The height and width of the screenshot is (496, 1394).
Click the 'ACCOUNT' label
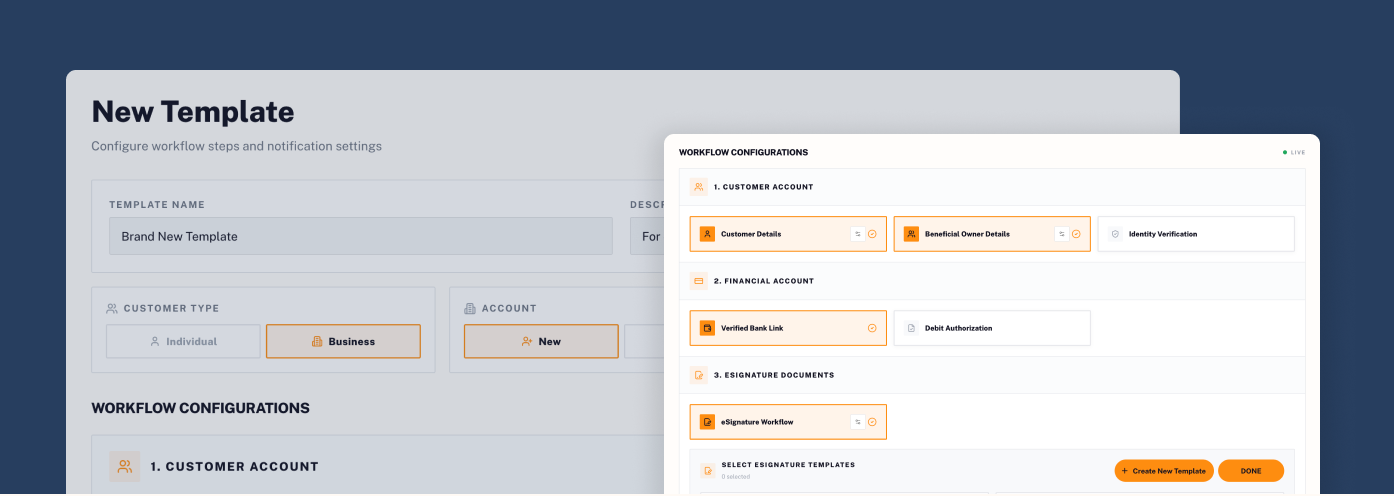509,309
